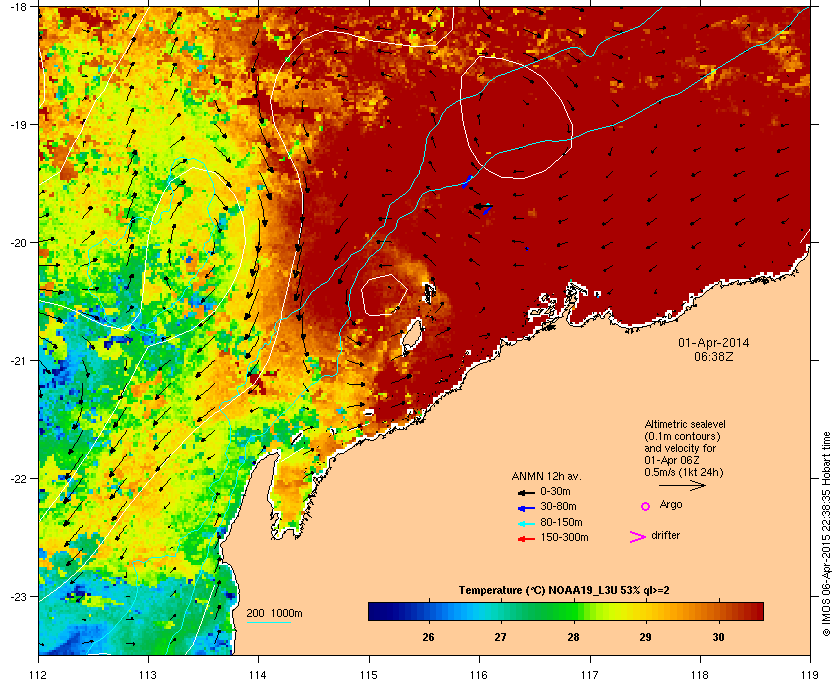This screenshot has height=680, width=840.
Task: Click the '200 1000m' bathymetry label
Action: tap(274, 614)
